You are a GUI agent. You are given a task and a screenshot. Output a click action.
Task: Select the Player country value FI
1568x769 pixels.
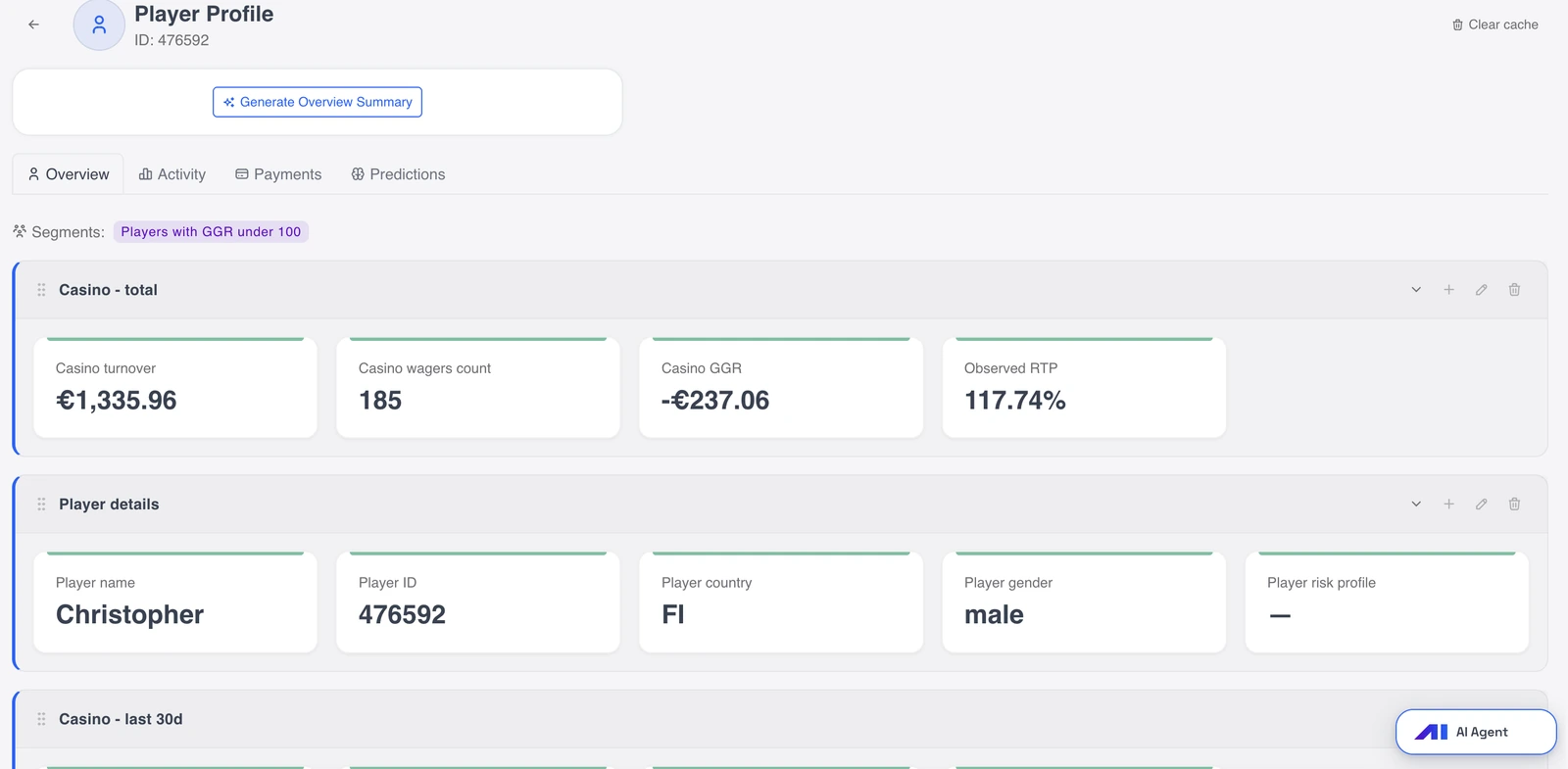point(673,615)
